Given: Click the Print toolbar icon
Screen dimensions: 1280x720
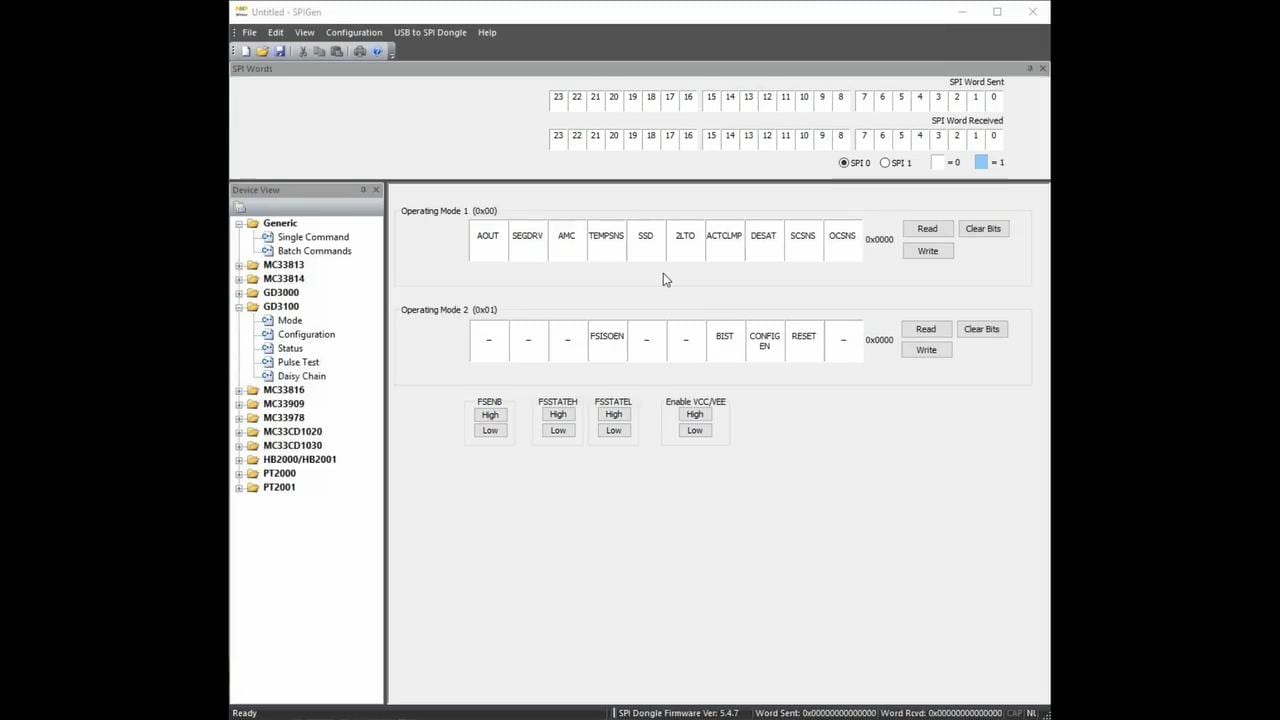Looking at the screenshot, I should (360, 51).
